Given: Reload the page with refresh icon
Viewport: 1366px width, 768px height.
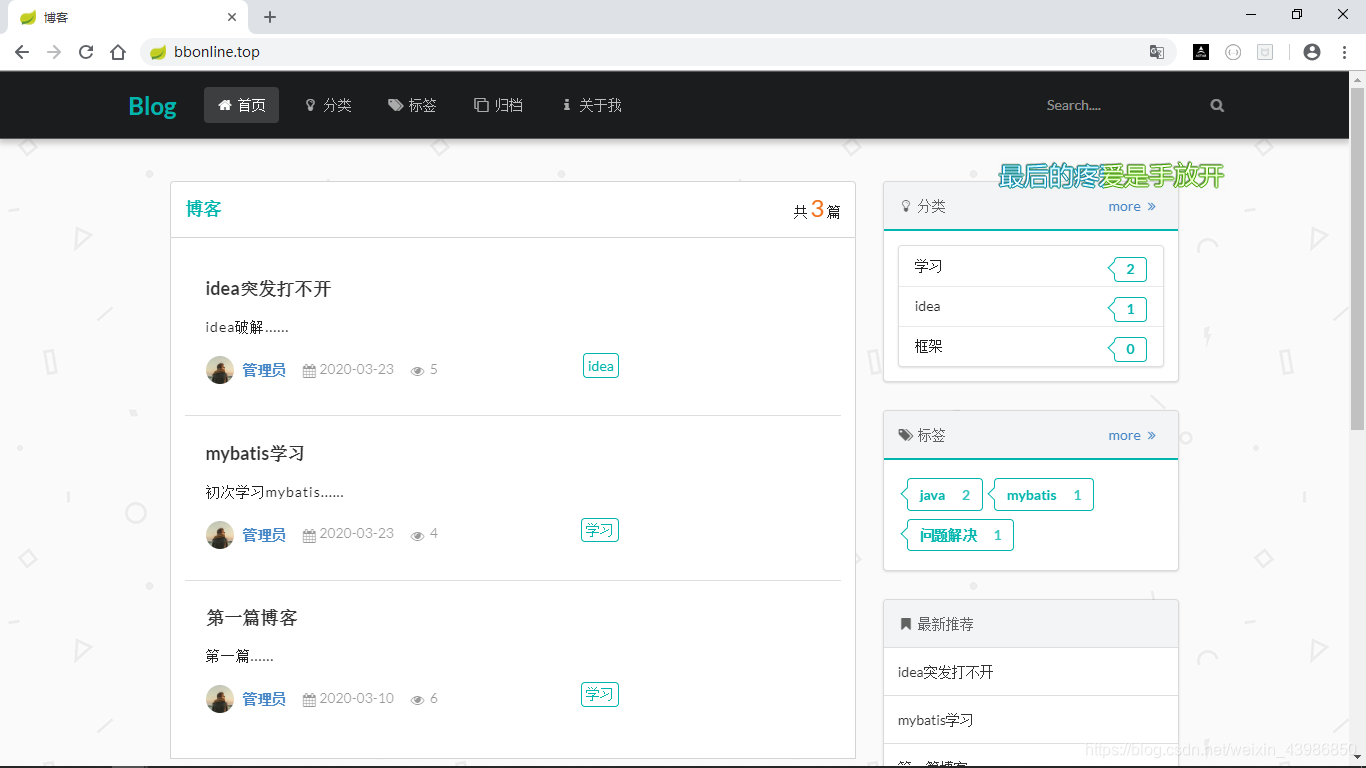Looking at the screenshot, I should (86, 52).
